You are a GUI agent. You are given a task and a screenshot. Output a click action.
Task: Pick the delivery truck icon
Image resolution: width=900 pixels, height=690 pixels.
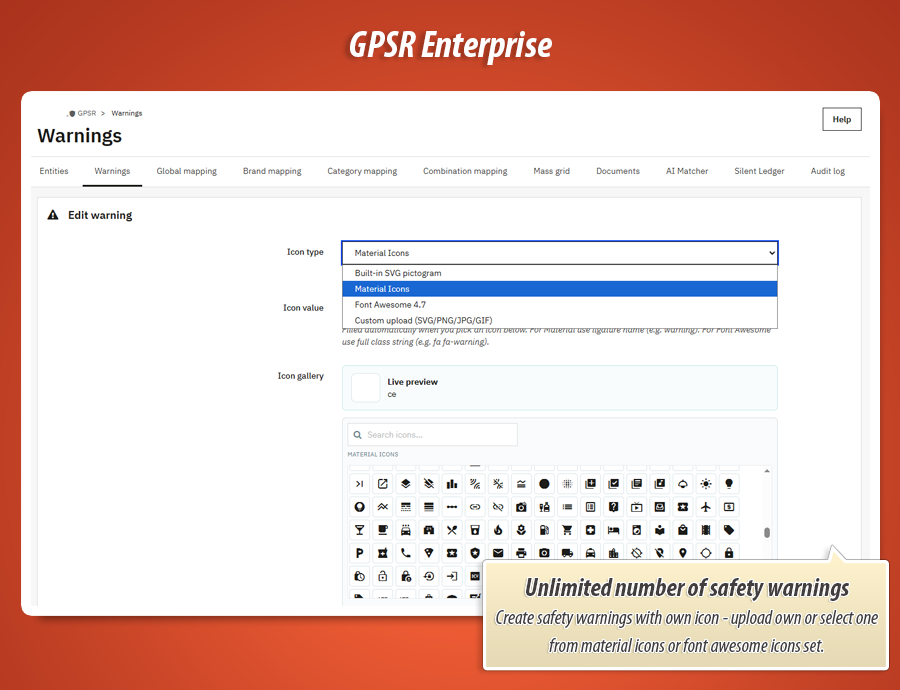click(567, 553)
